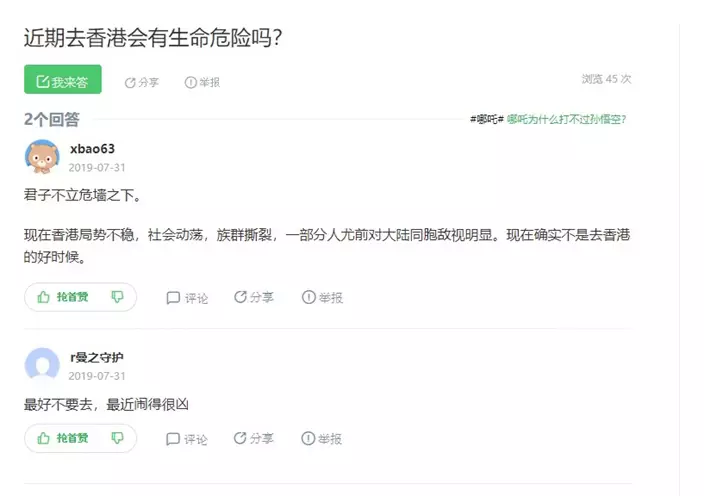The image size is (704, 496).
Task: Open comments on r曼之守护's answer
Action: tap(187, 438)
